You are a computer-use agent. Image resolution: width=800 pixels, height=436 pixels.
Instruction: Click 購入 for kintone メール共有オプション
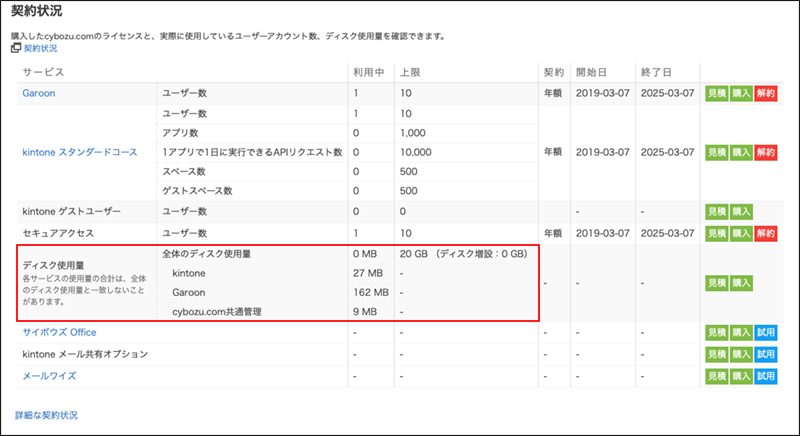[x=741, y=354]
